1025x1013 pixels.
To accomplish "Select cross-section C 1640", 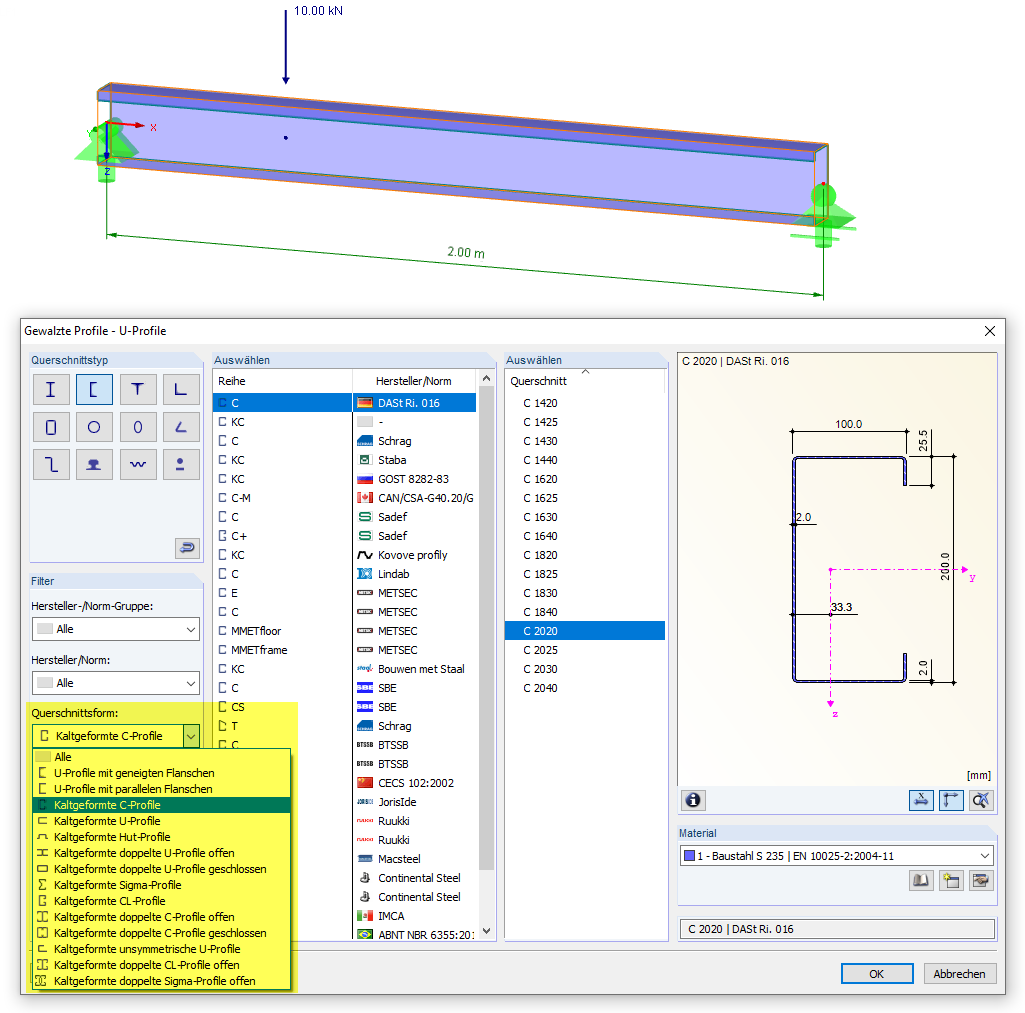I will click(x=585, y=536).
